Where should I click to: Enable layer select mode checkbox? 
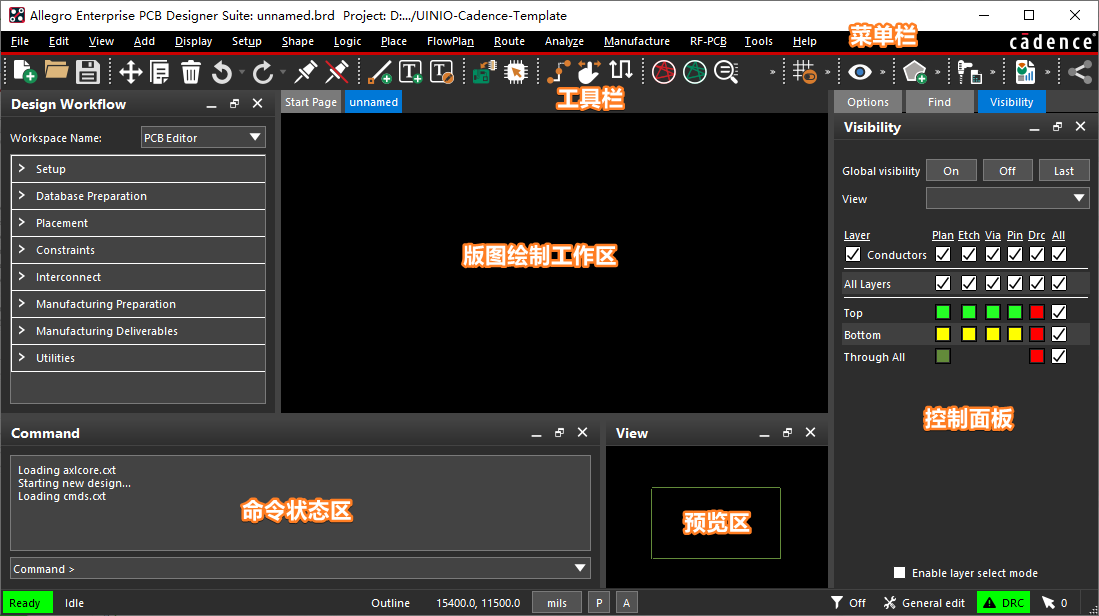(900, 573)
